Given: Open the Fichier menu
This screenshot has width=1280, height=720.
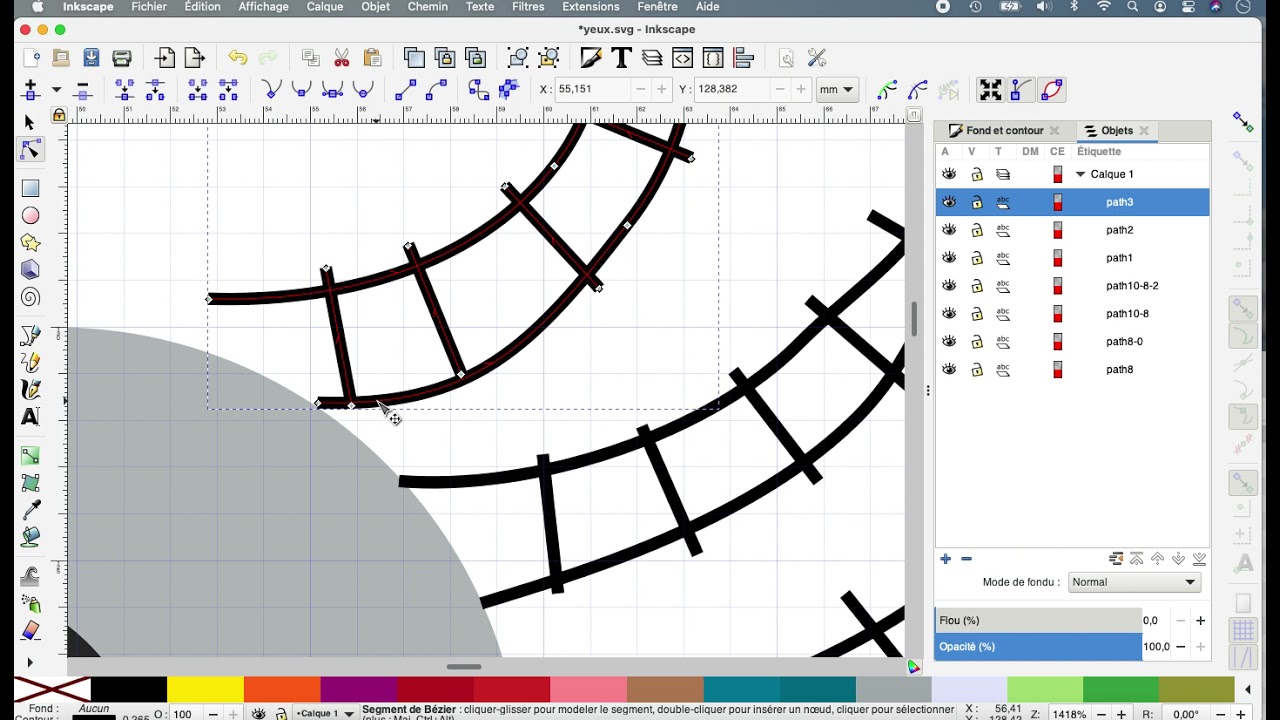Looking at the screenshot, I should click(x=149, y=7).
